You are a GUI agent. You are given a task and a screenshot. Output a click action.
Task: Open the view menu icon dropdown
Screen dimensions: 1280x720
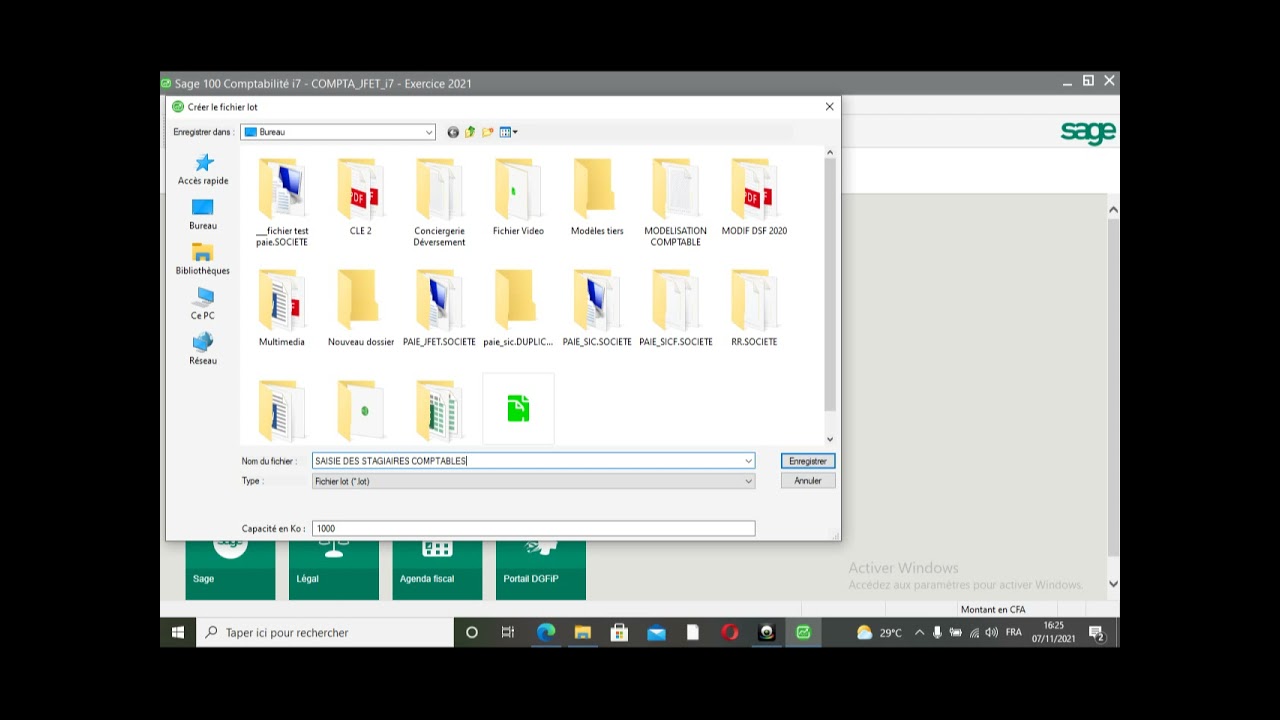click(508, 132)
